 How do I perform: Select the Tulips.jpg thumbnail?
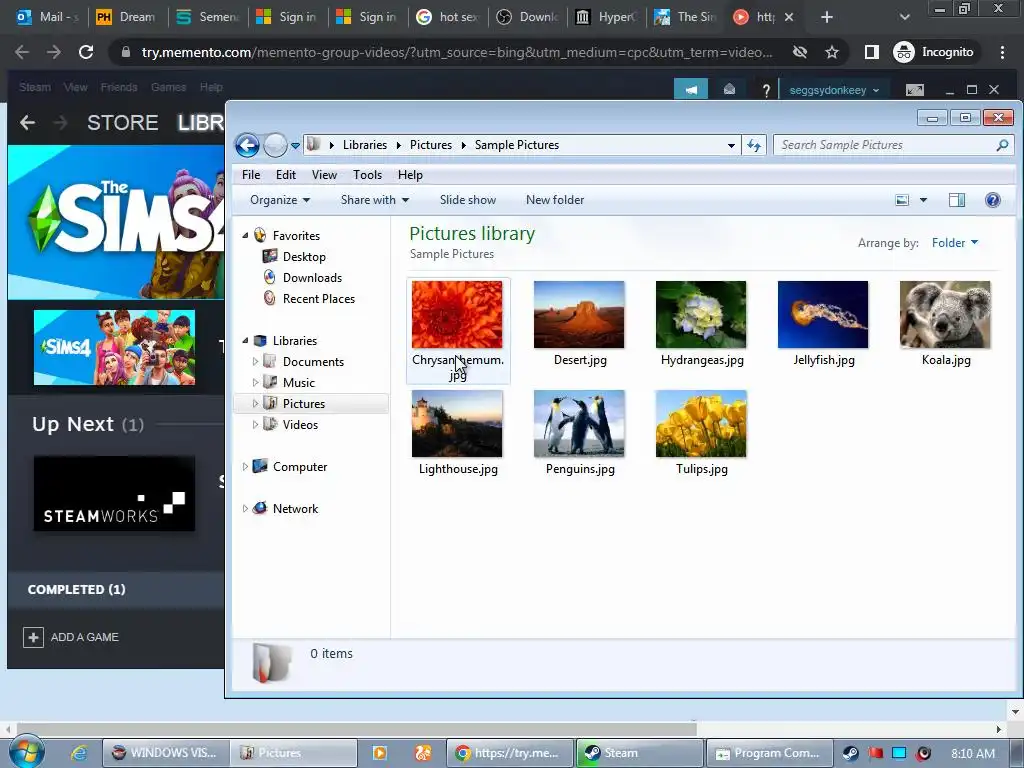pos(701,424)
